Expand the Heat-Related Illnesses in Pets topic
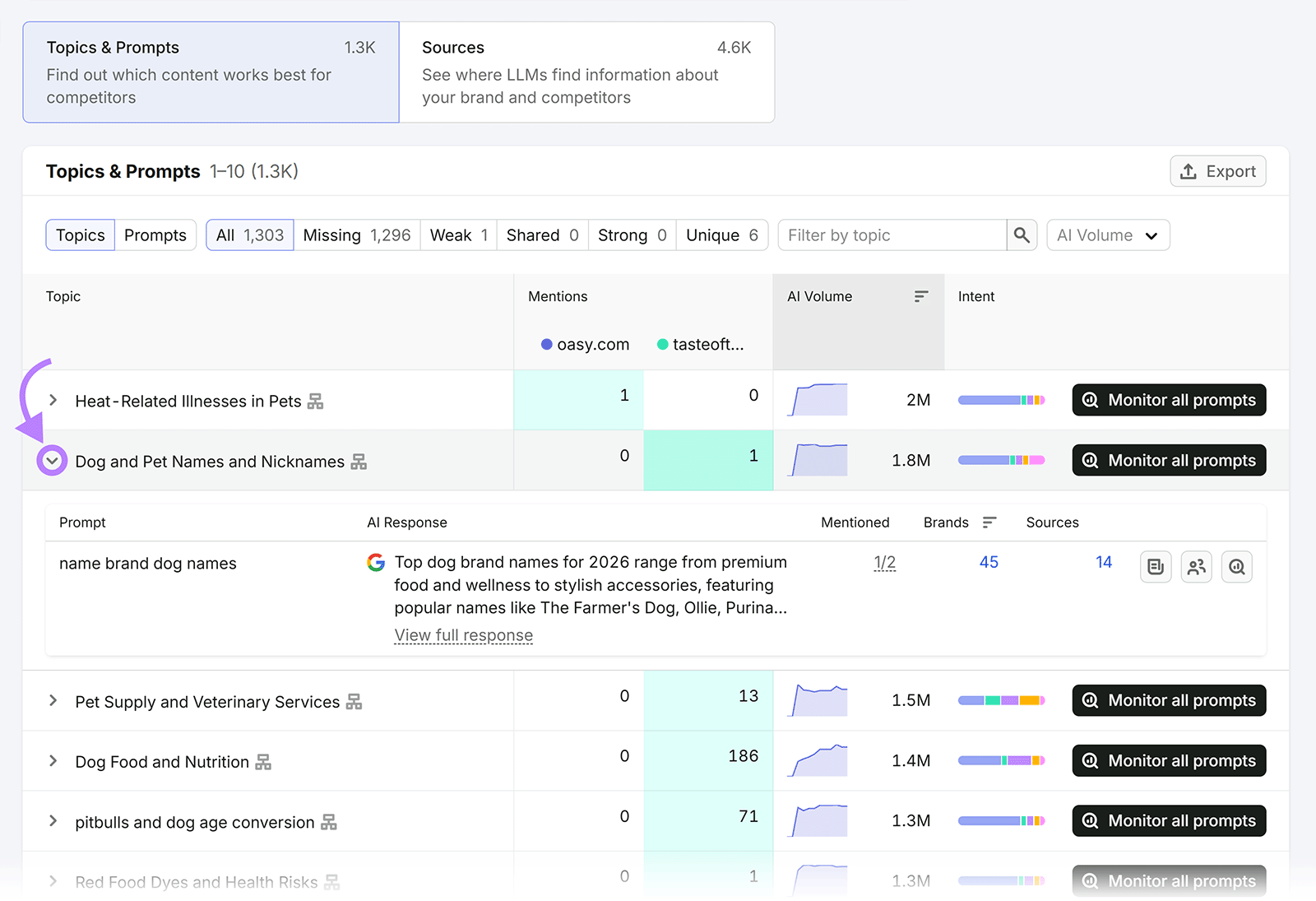Viewport: 1316px width, 901px height. coord(53,400)
